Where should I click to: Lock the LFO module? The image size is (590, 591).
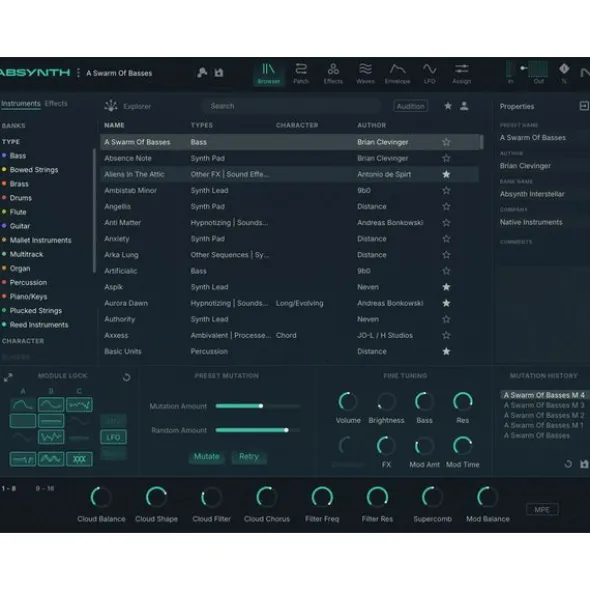pos(113,437)
